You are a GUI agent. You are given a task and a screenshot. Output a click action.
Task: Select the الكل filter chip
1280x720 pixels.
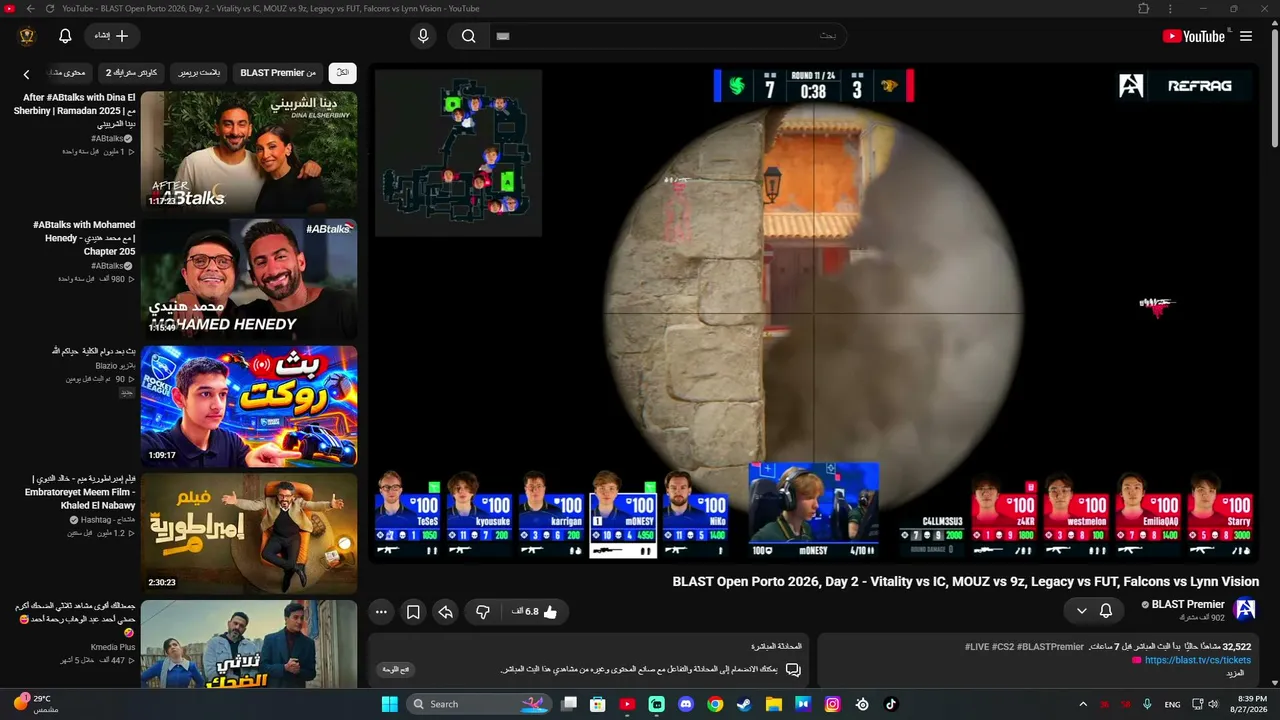[x=342, y=73]
